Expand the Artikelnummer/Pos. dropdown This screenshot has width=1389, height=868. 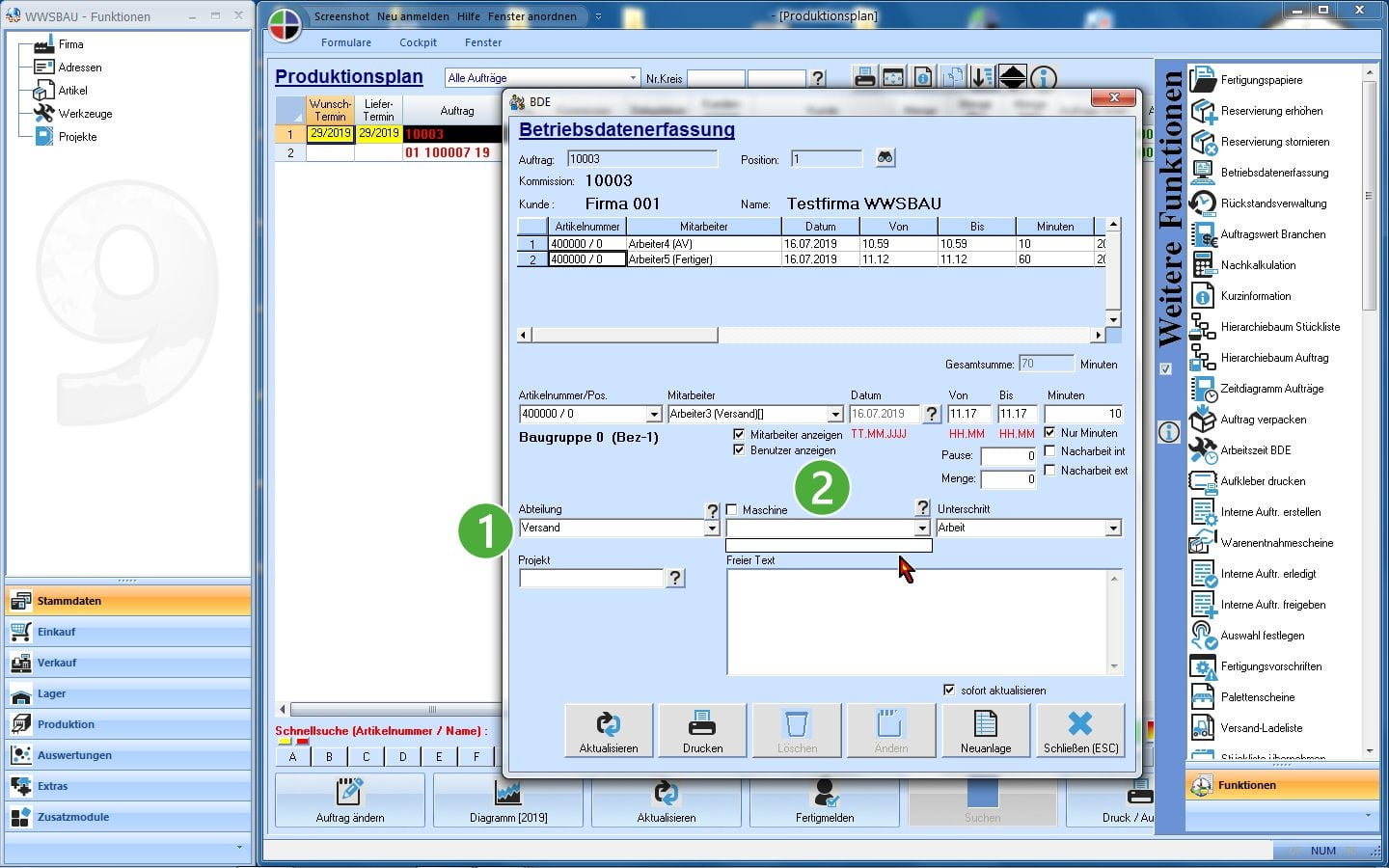(654, 414)
